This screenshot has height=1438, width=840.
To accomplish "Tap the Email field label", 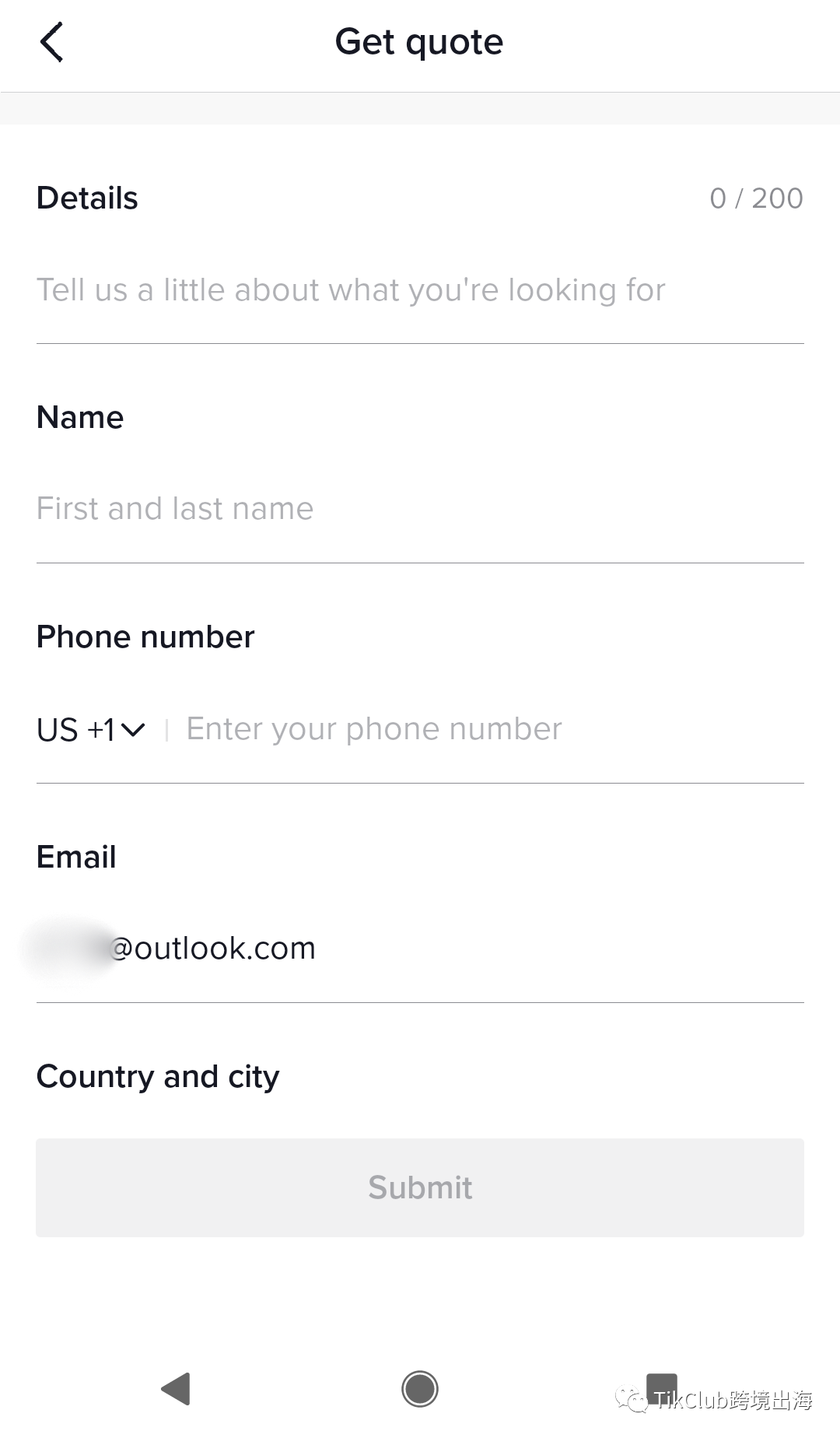I will (76, 858).
